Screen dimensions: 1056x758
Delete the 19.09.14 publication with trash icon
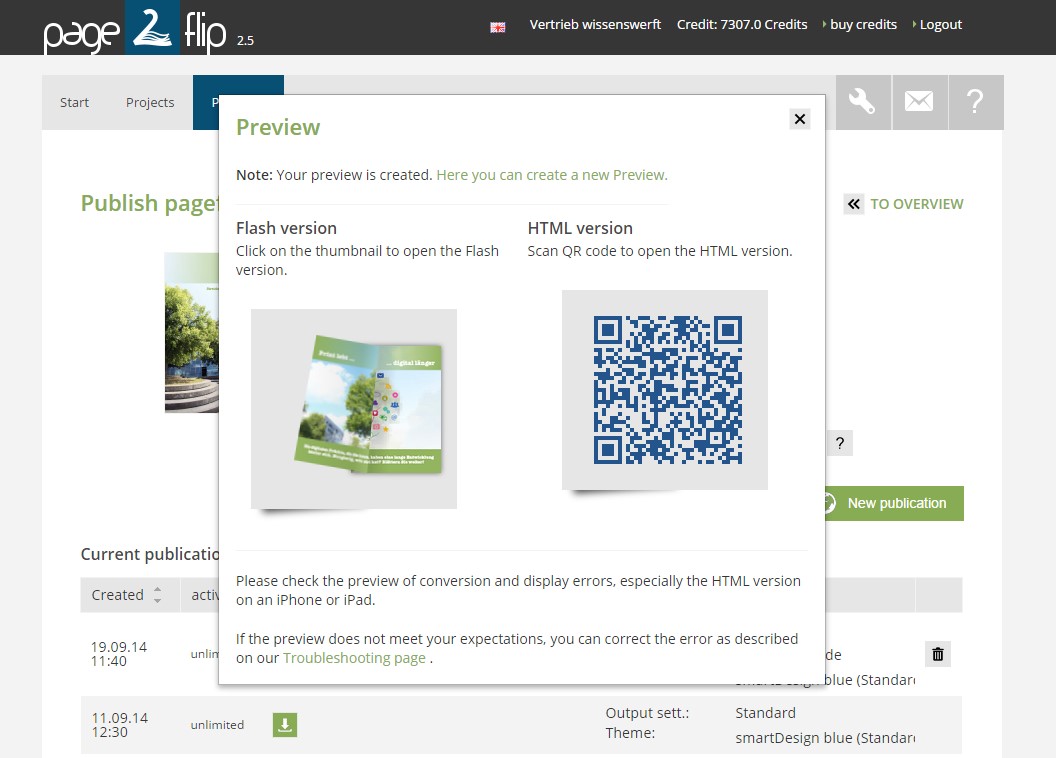coord(937,654)
